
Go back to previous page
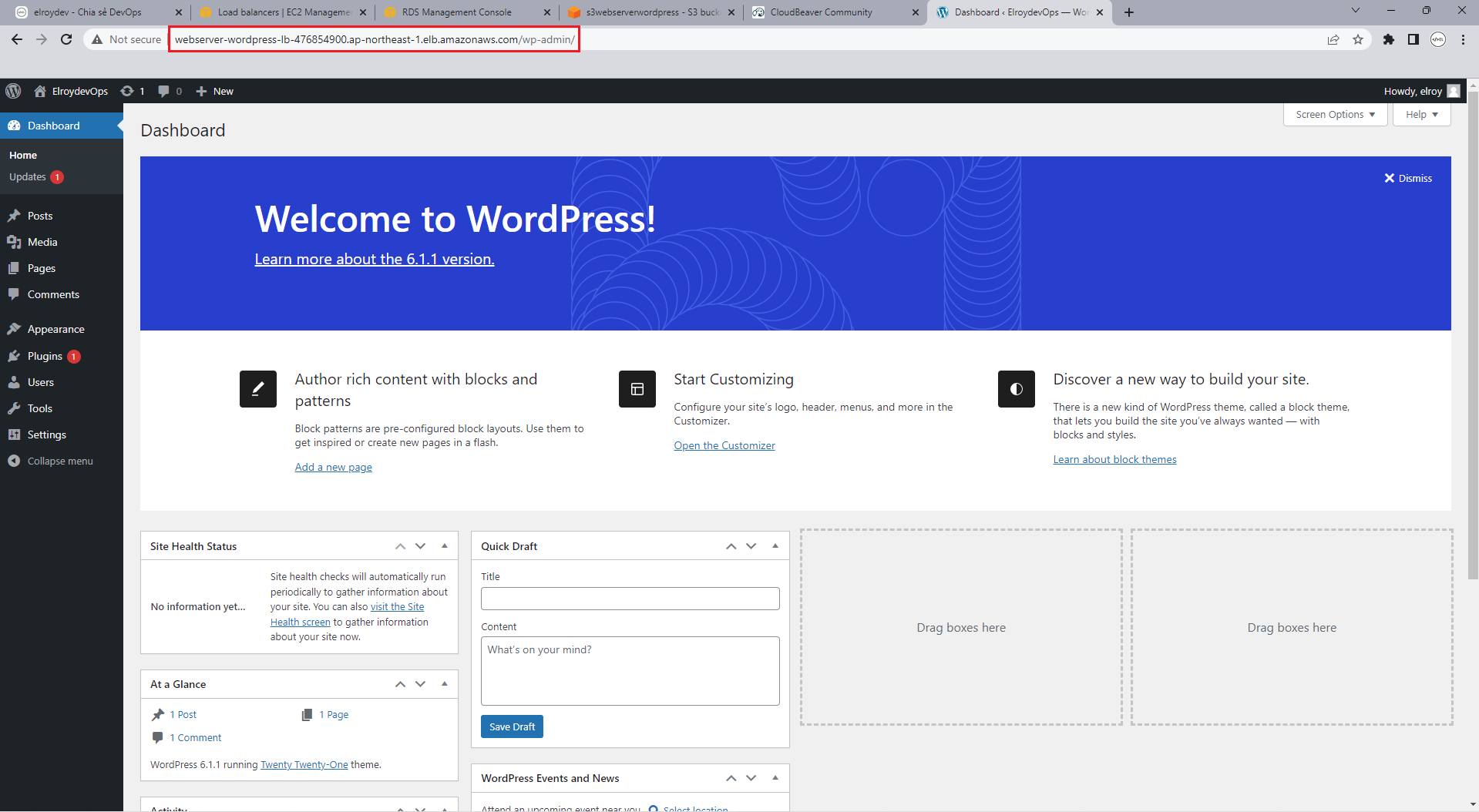click(17, 39)
